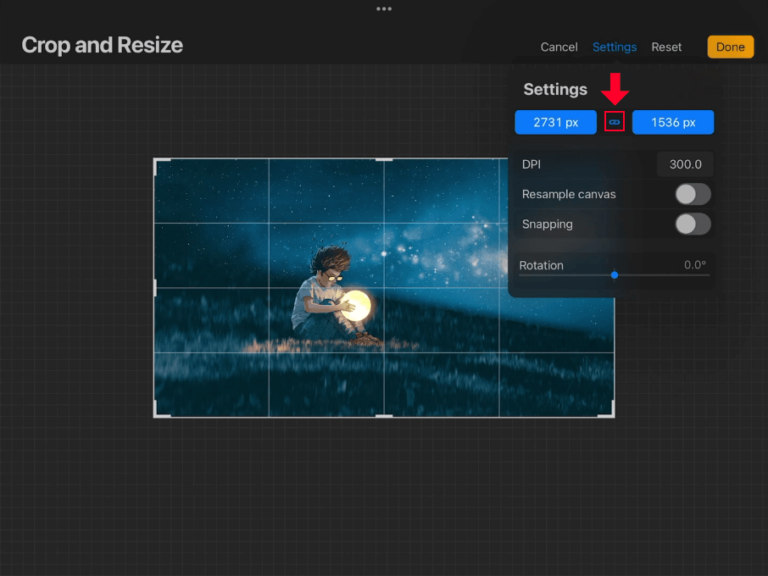
Task: Click the glowing moon in the canvas image
Action: pos(355,305)
